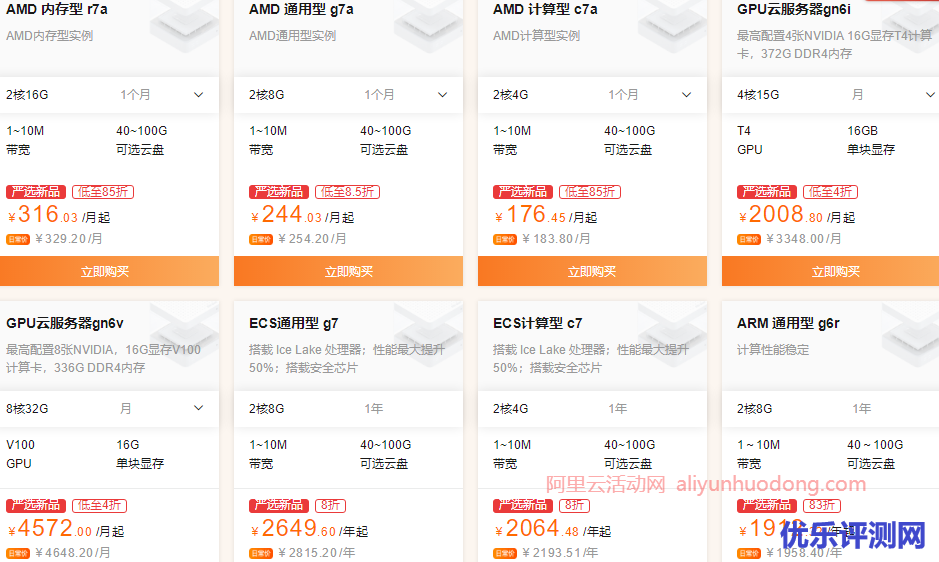
Task: Click the 日常价 icon beside ¥329.20/月
Action: tap(18, 240)
